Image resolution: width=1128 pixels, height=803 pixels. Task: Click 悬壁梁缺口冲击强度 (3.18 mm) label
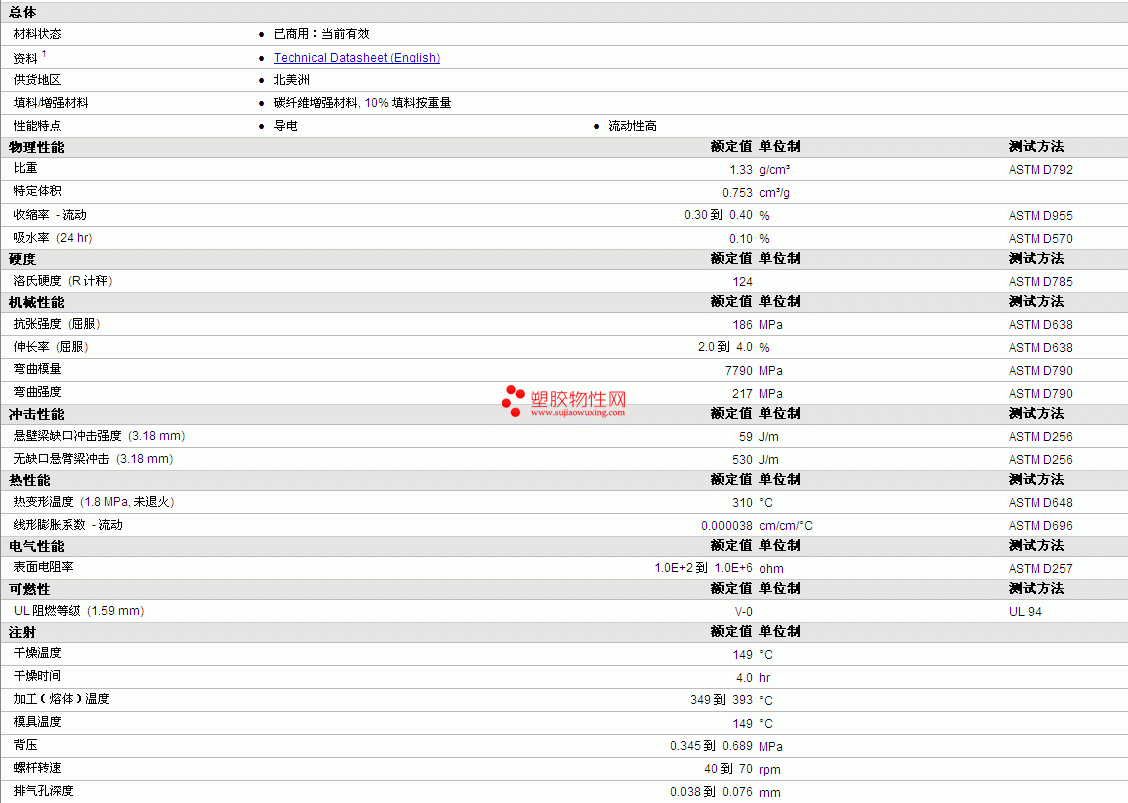click(99, 436)
